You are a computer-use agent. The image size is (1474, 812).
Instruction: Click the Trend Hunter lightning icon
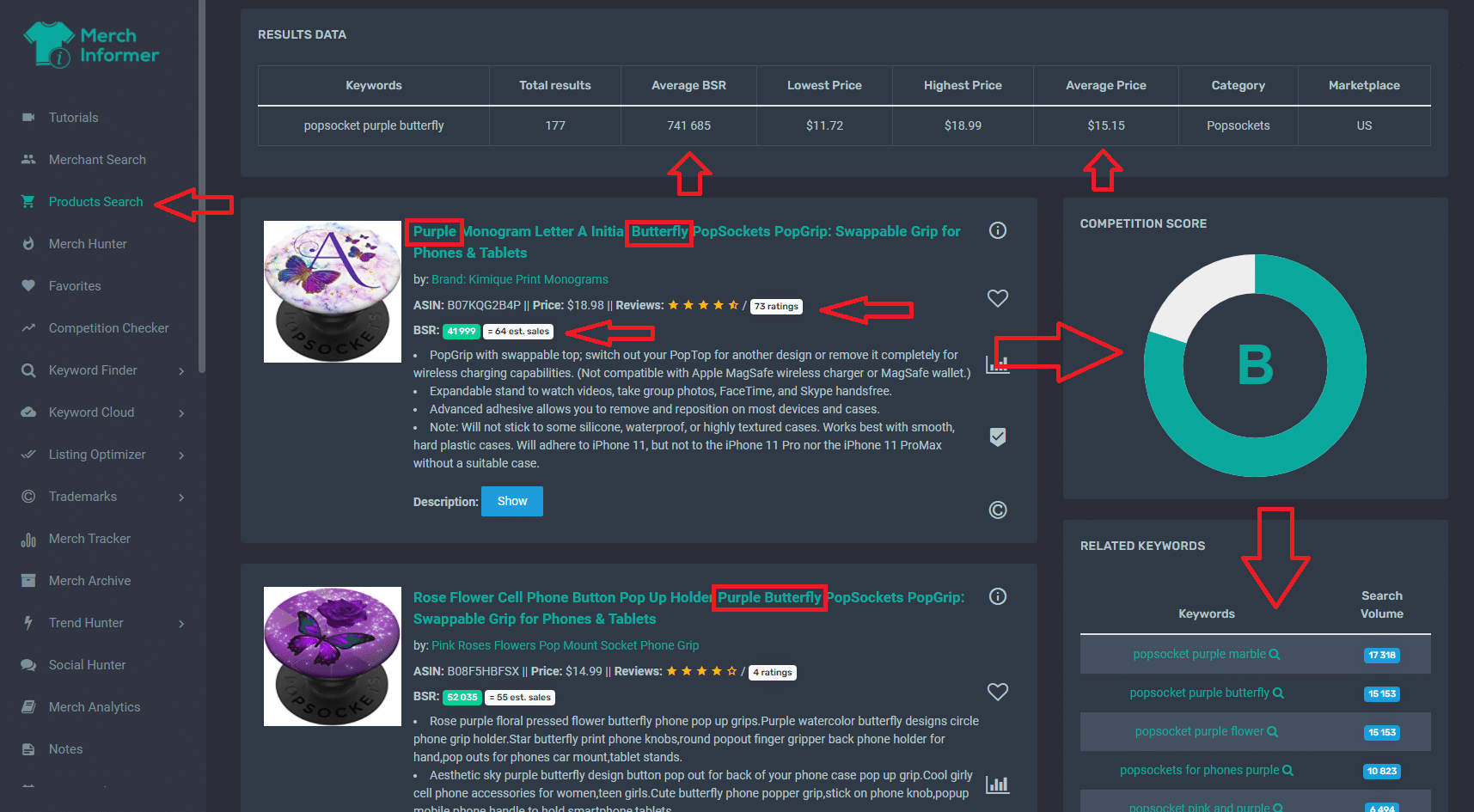click(28, 622)
